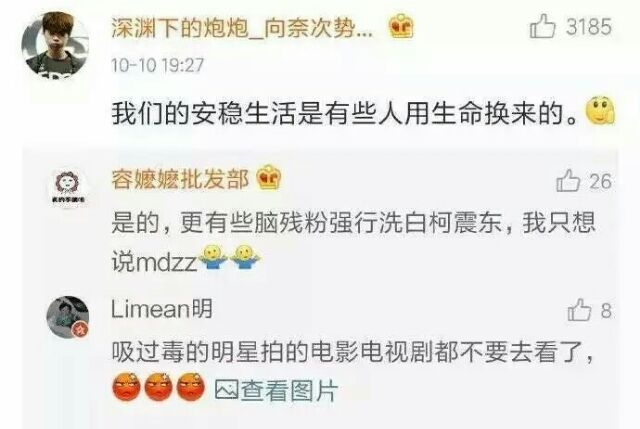
Task: Open the top commenter's avatar profile
Action: (55, 44)
